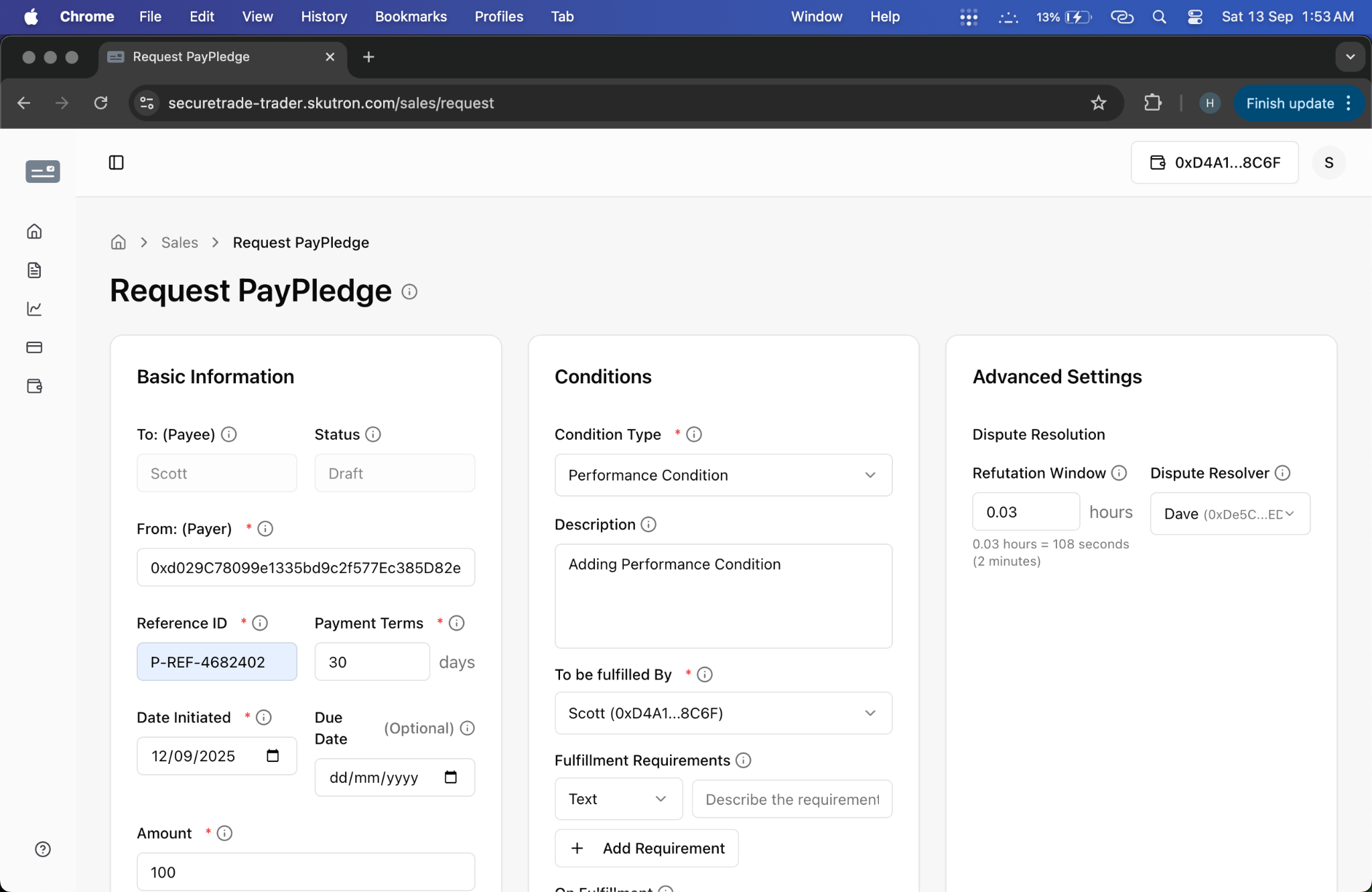Open user avatar S

click(1329, 162)
